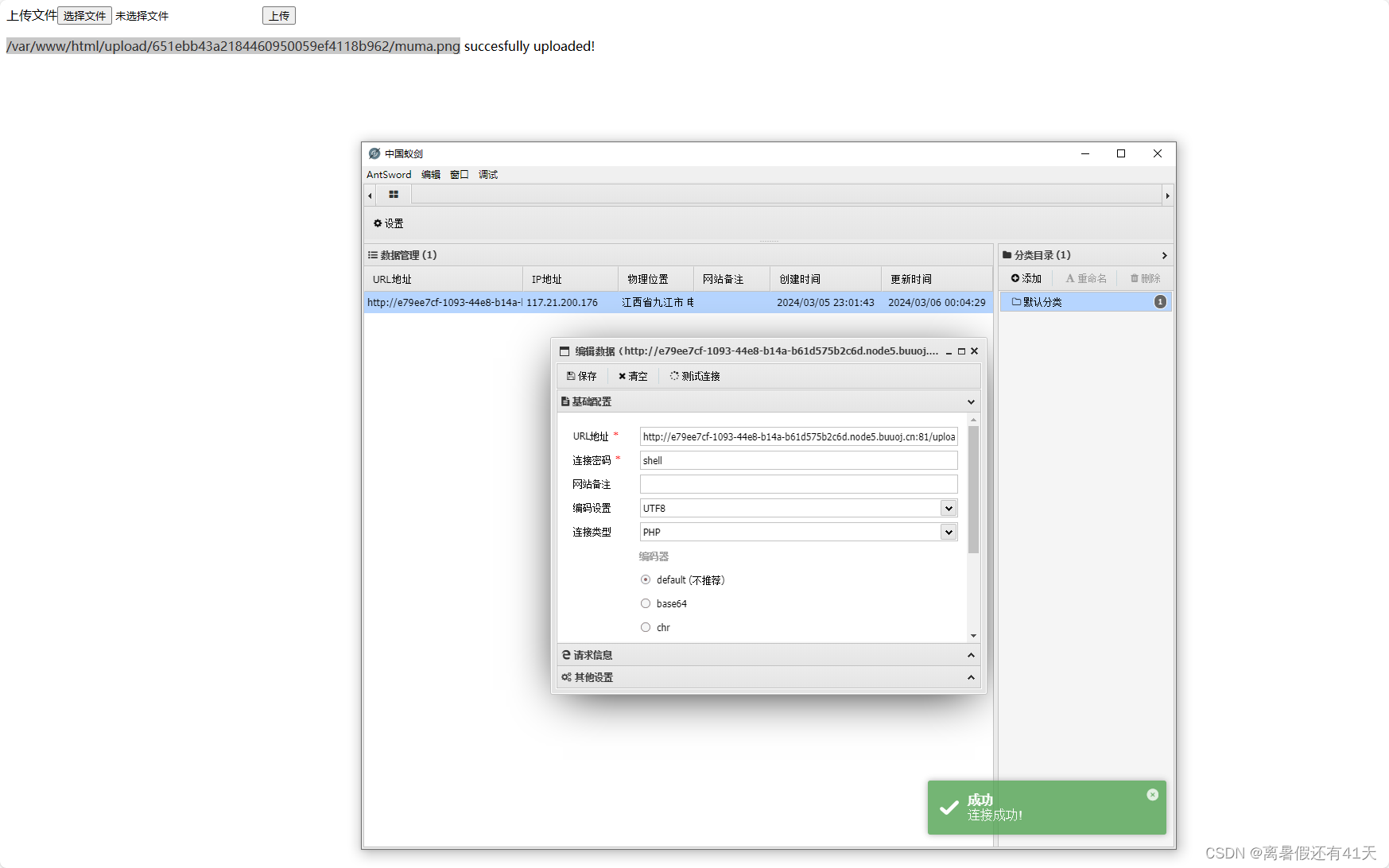Viewport: 1389px width, 868px height.
Task: Click the 选择文件 choose file button
Action: (x=84, y=16)
